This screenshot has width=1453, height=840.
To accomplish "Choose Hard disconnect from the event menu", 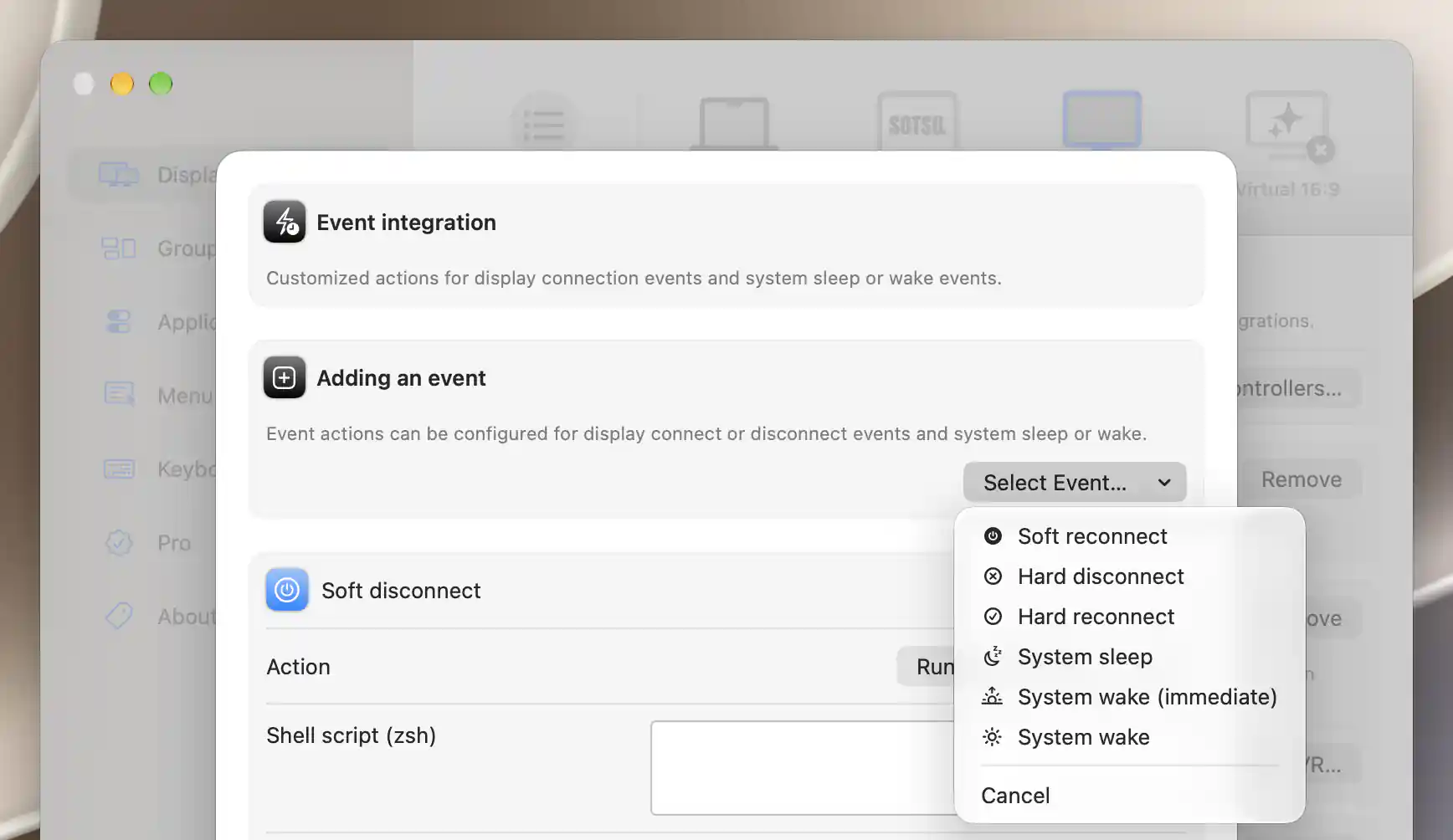I will click(x=1129, y=576).
